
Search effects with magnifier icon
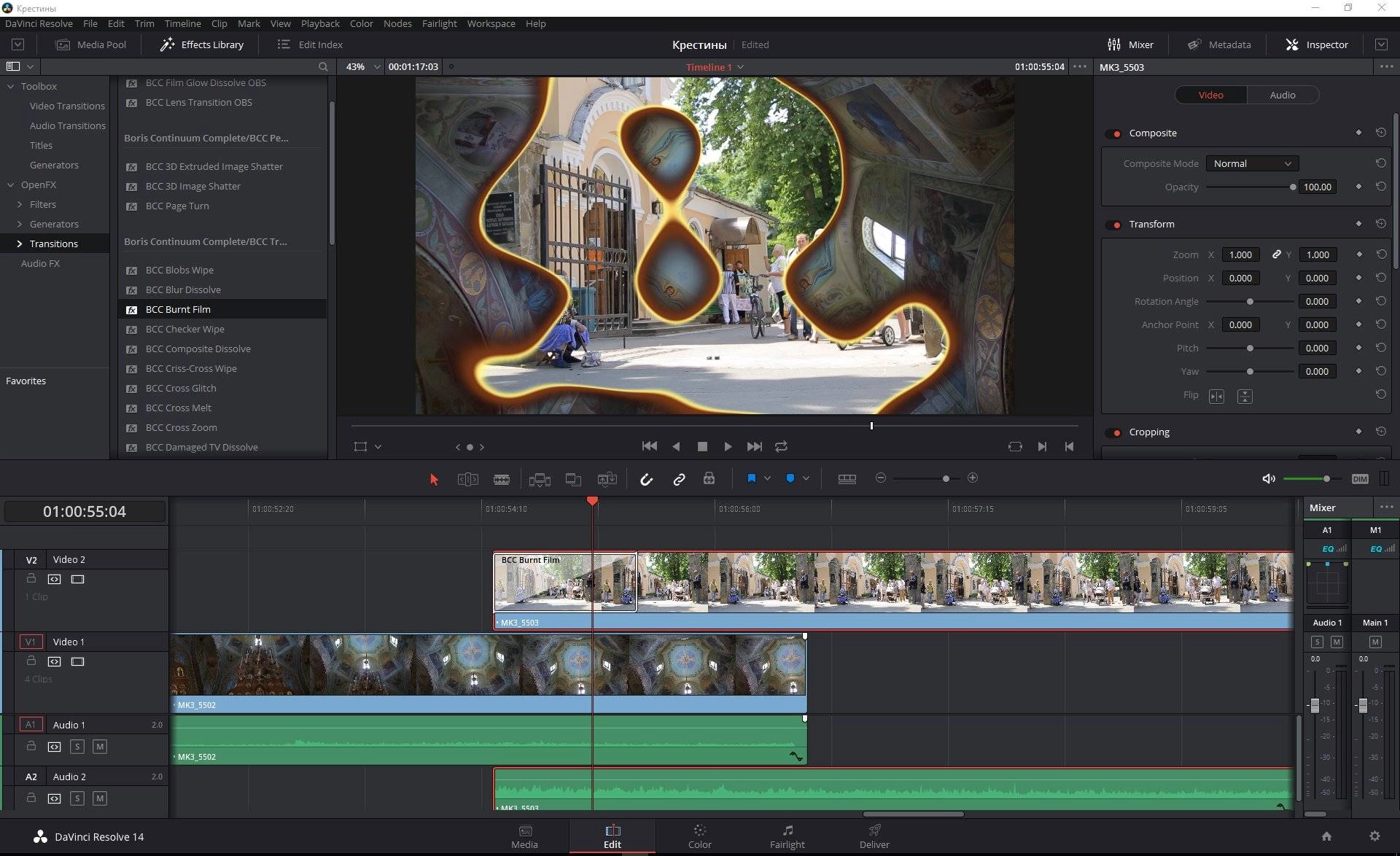coord(323,66)
